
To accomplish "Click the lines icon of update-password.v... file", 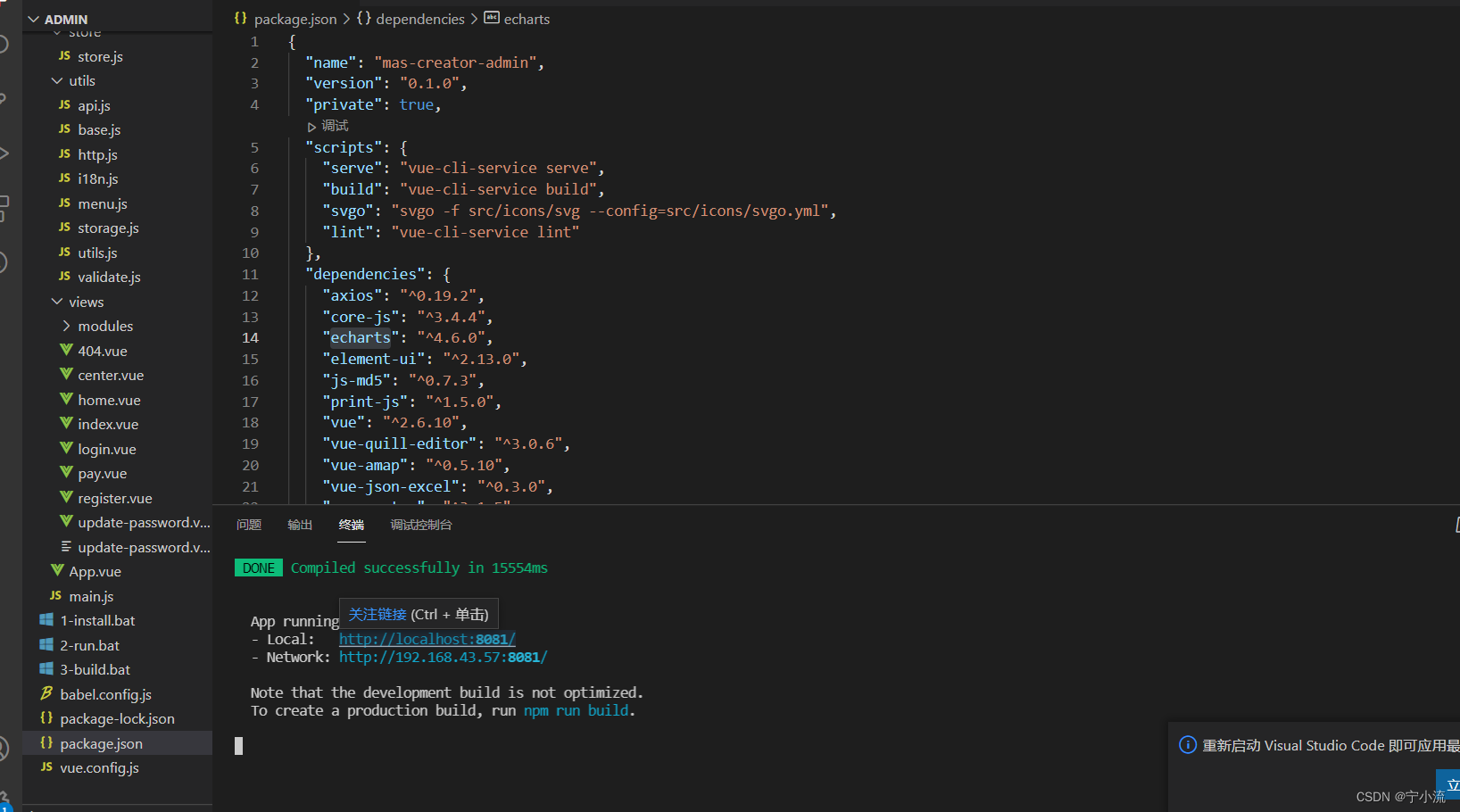I will (66, 546).
